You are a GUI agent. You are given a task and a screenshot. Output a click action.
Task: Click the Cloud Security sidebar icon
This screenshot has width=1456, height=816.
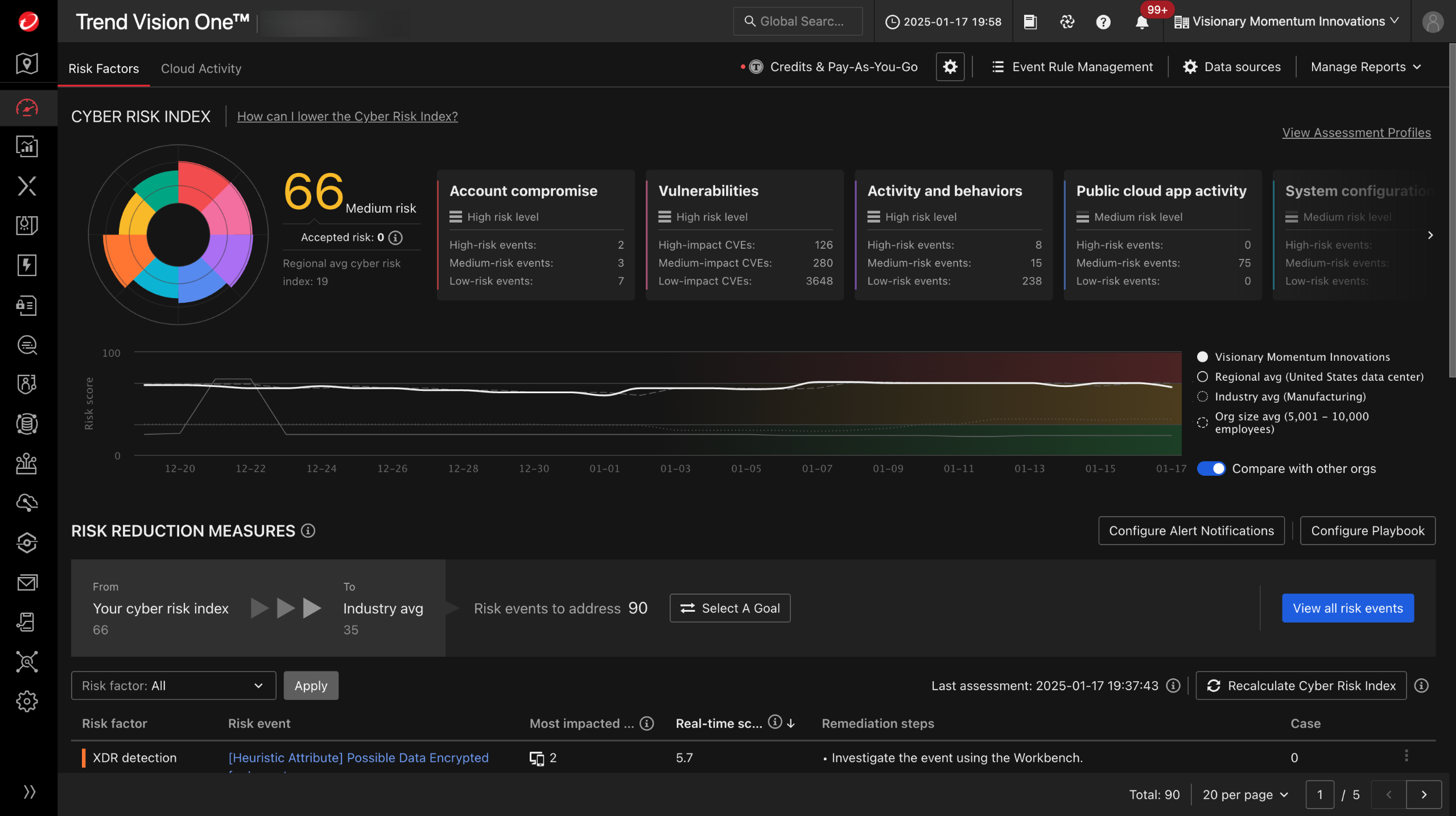point(27,503)
